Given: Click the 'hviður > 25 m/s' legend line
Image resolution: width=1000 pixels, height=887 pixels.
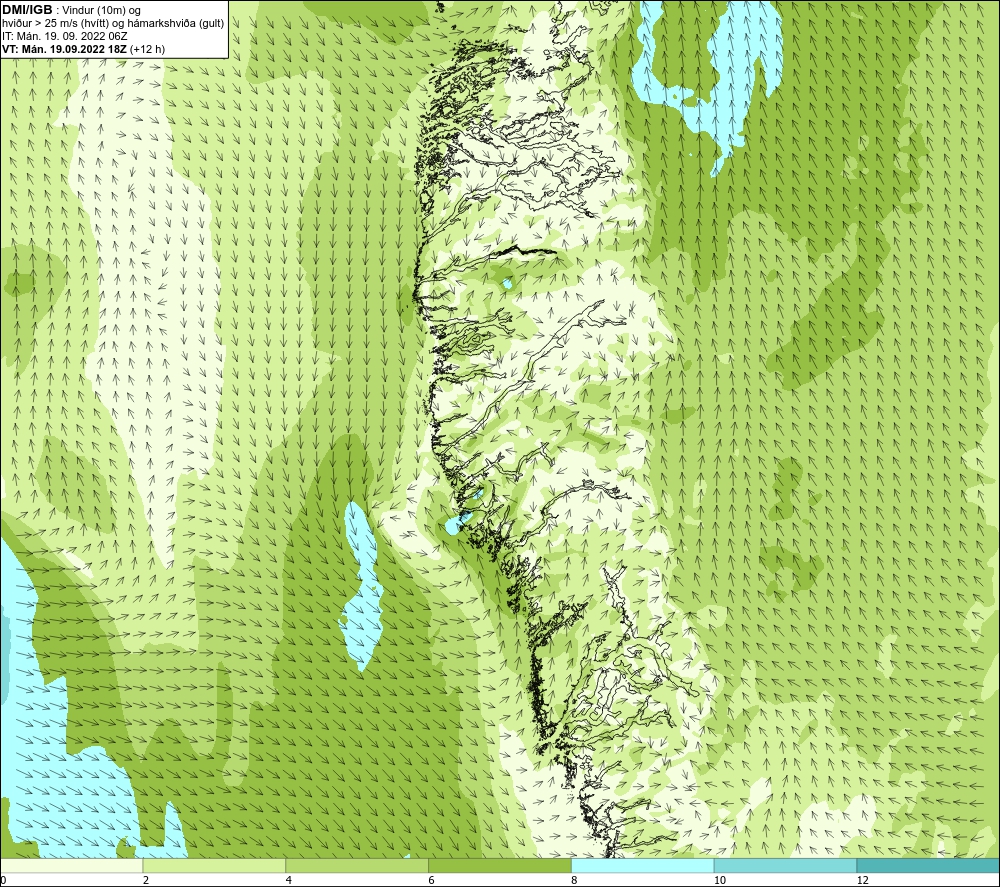Looking at the screenshot, I should (x=113, y=24).
